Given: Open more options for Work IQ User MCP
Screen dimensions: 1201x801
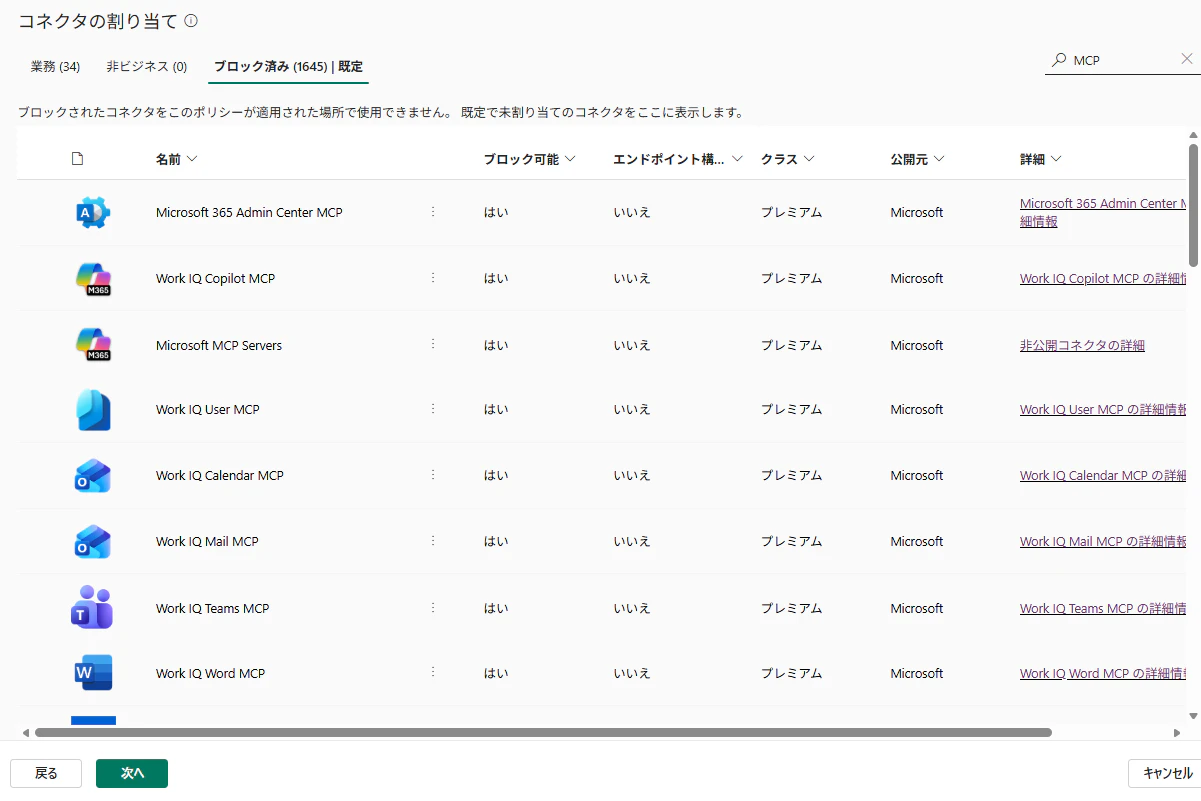Looking at the screenshot, I should coord(433,408).
